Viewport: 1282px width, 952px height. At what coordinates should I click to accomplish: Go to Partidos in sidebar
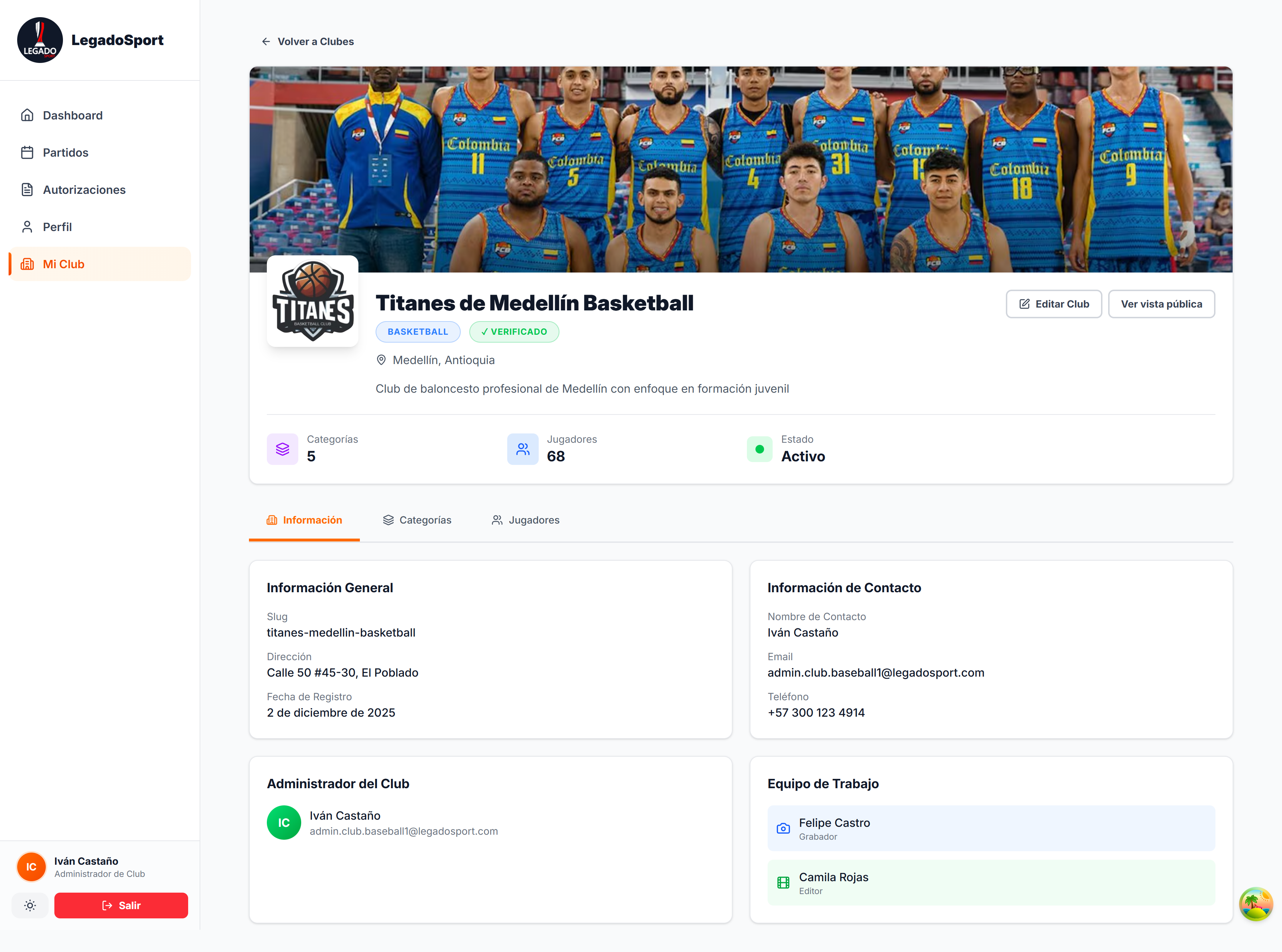[65, 153]
